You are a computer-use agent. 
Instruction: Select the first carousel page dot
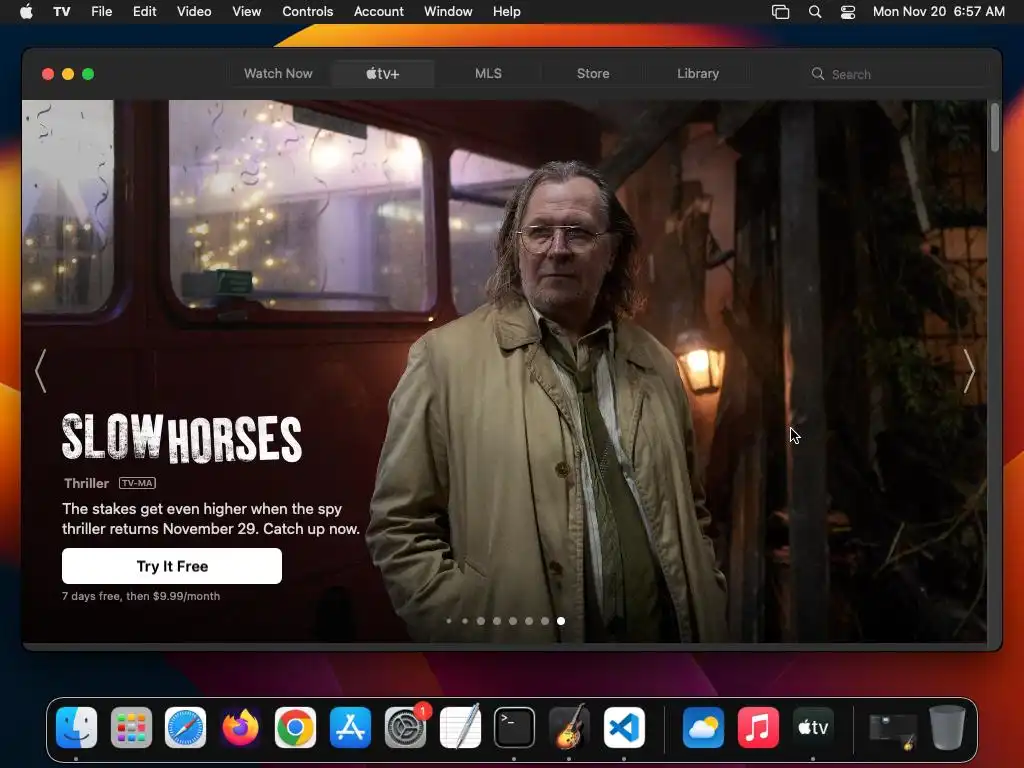tap(449, 621)
